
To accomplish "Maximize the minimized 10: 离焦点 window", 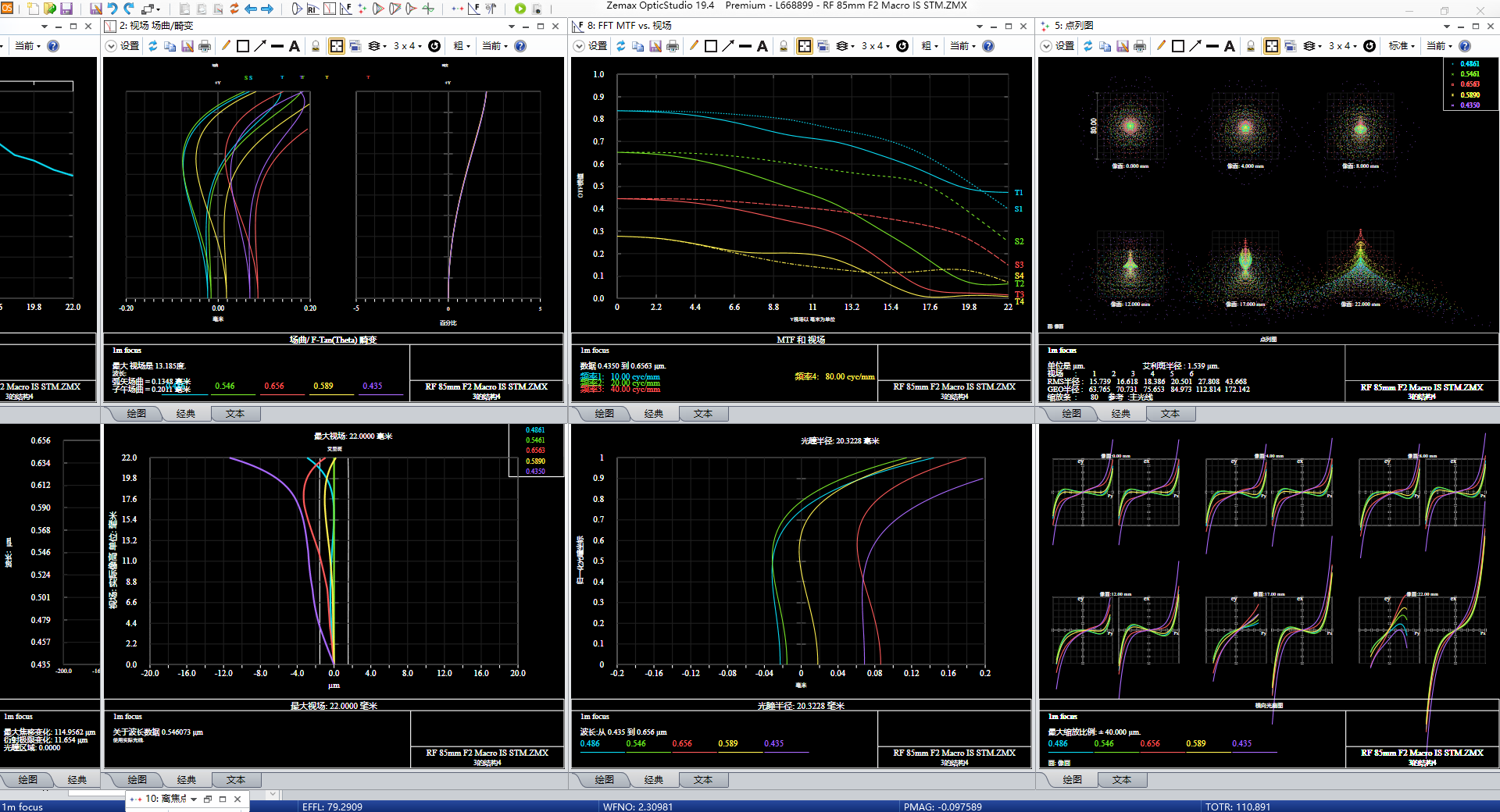I will click(x=223, y=799).
